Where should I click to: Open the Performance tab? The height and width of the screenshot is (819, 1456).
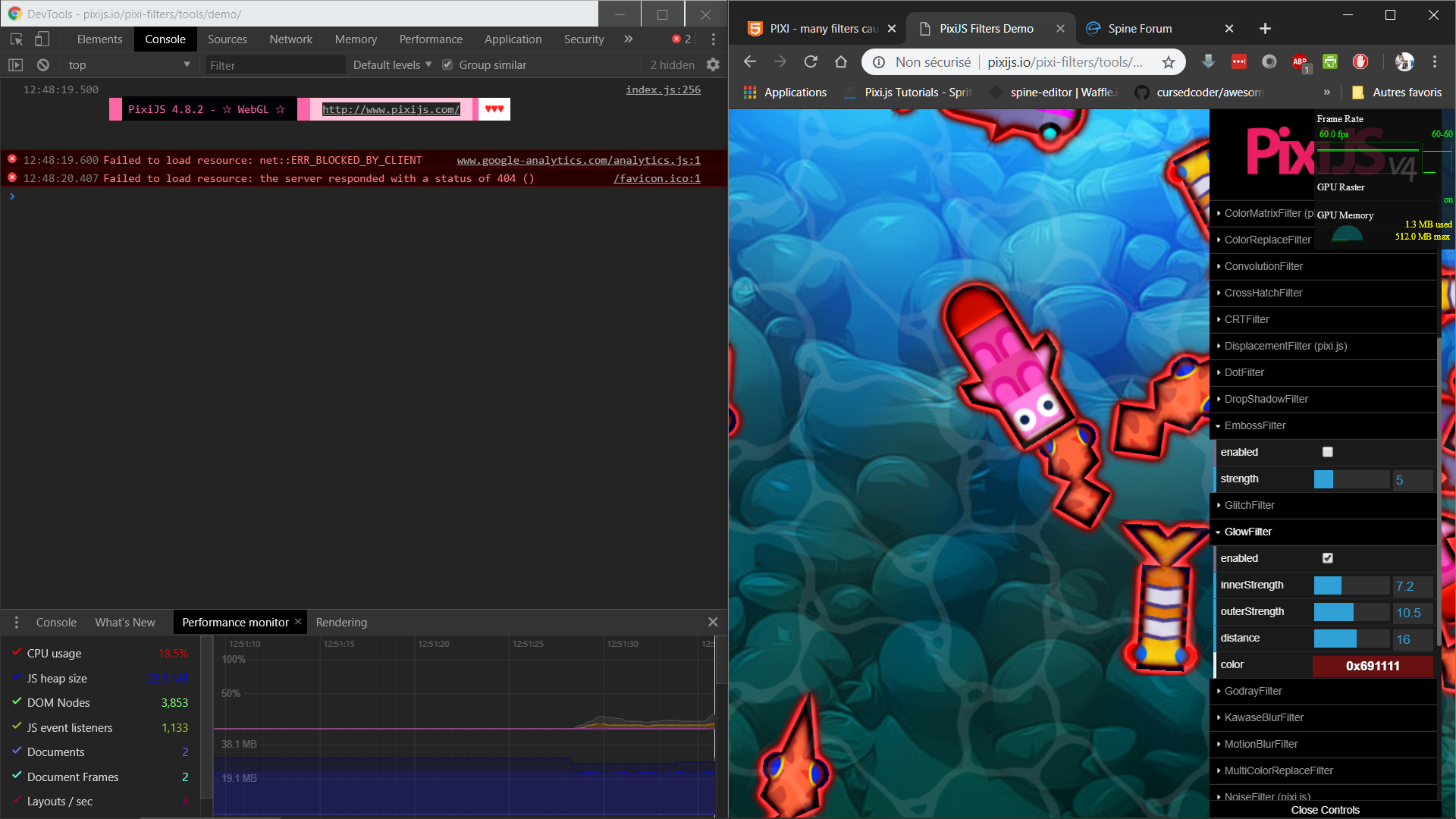click(x=431, y=39)
